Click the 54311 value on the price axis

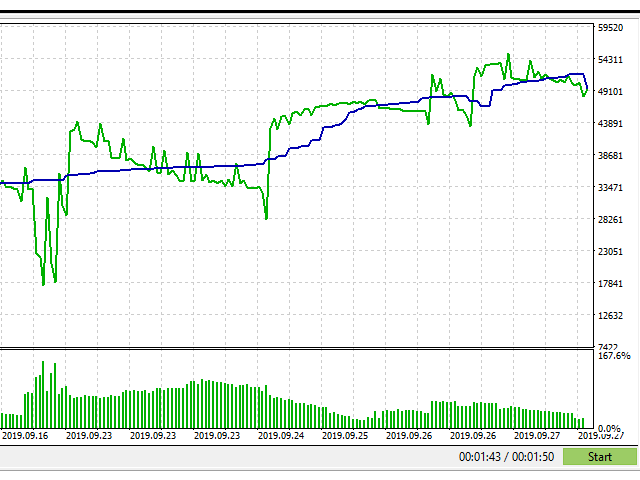click(x=611, y=60)
